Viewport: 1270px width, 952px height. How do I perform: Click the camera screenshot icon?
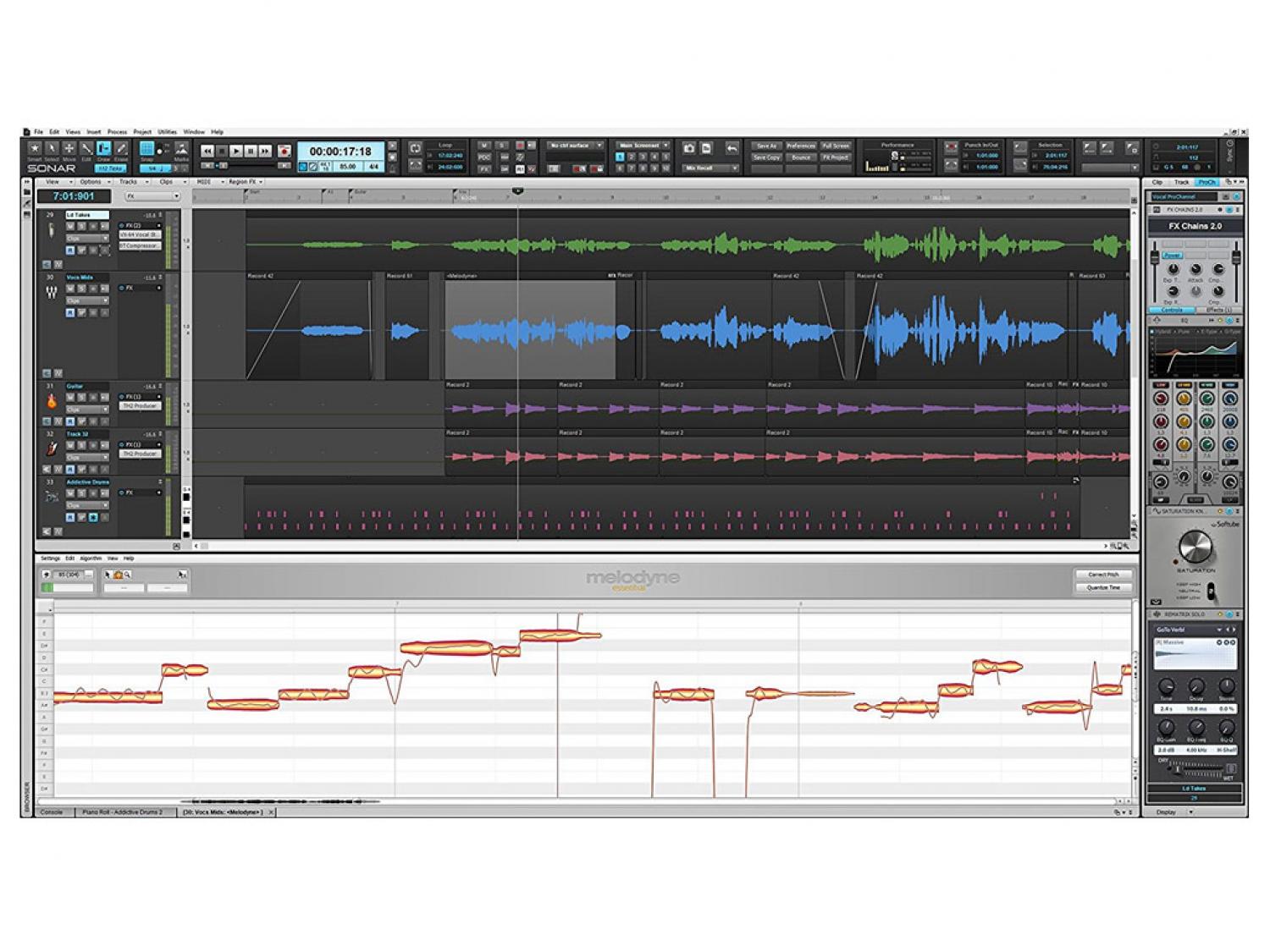click(689, 148)
